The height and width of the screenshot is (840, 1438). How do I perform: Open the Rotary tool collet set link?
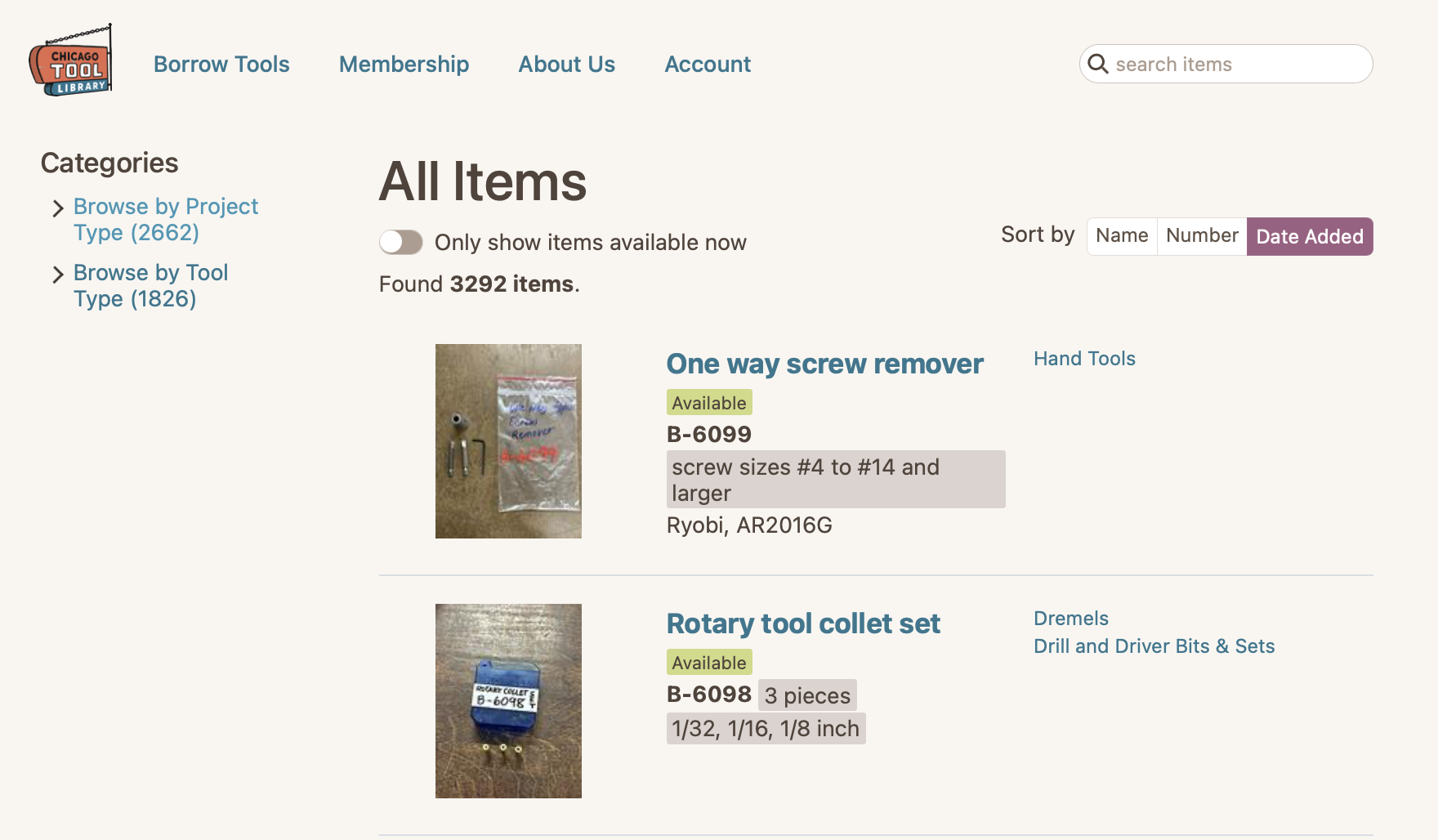point(803,623)
